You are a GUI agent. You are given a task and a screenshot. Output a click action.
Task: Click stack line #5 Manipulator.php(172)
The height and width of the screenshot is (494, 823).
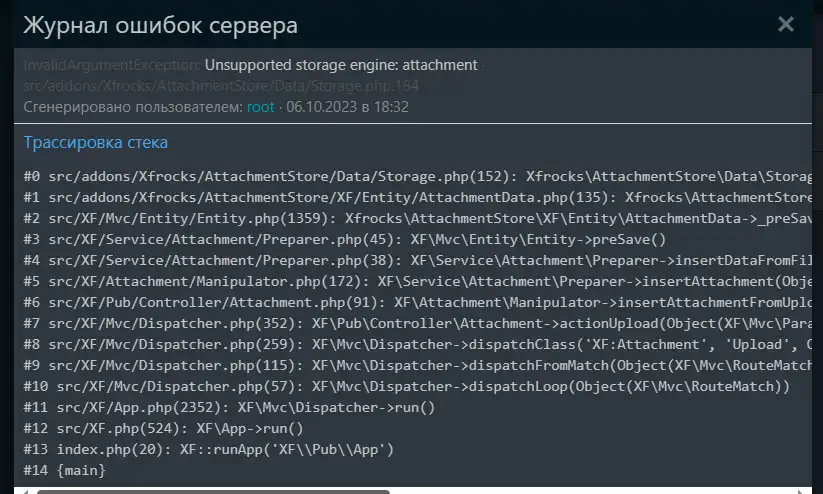coord(417,281)
